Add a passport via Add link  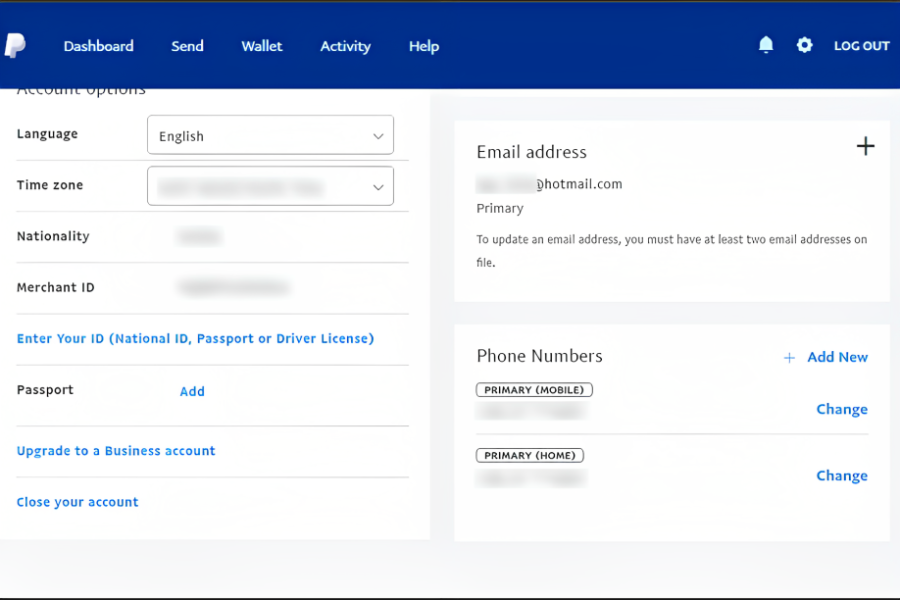pos(192,392)
